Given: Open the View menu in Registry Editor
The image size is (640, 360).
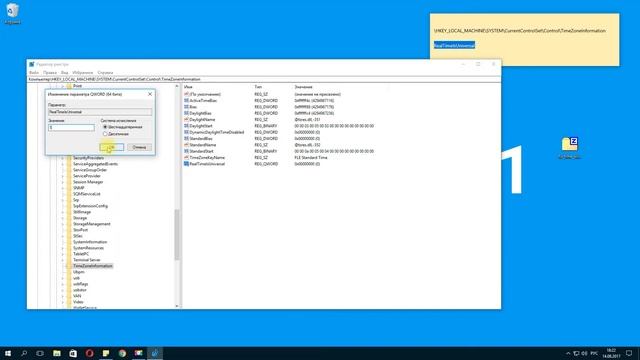Looking at the screenshot, I should [x=64, y=73].
